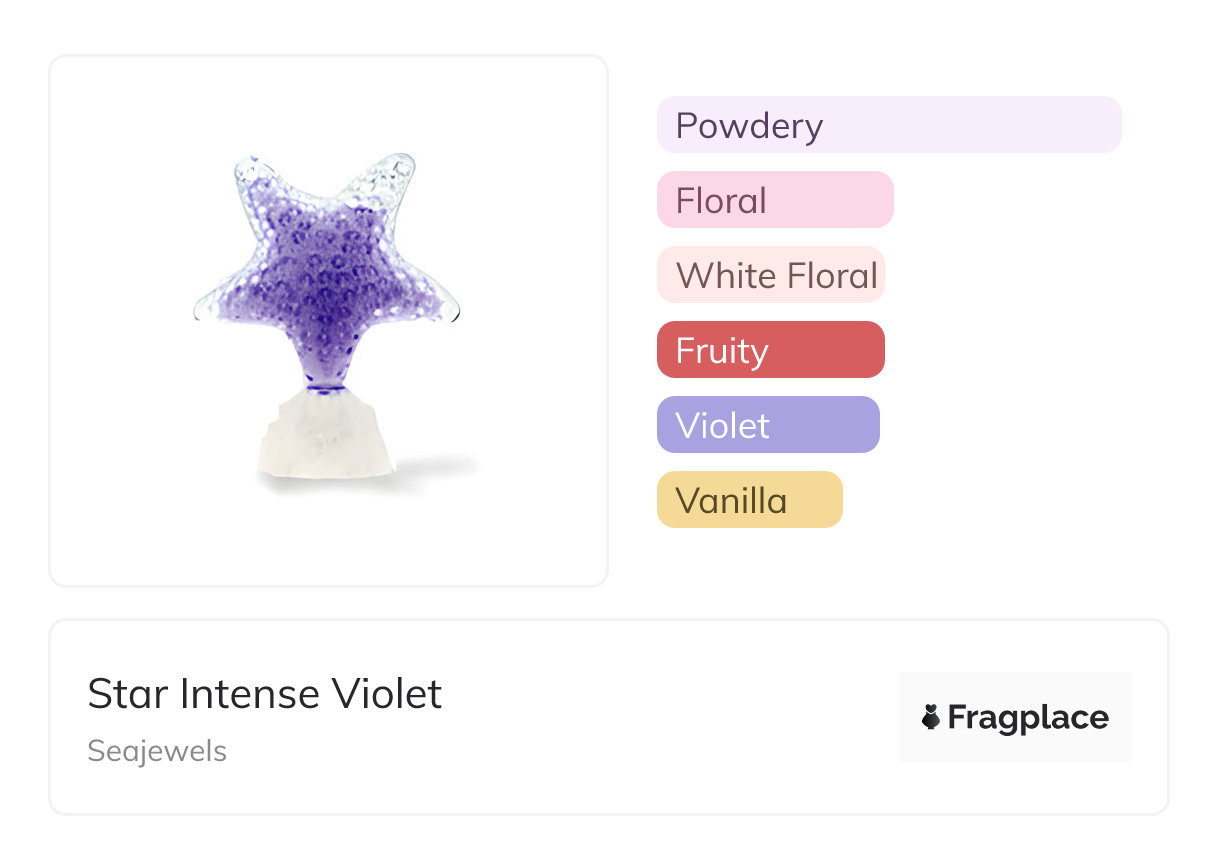This screenshot has height=864, width=1218.
Task: Select the purple Violet accord bar
Action: [x=768, y=425]
